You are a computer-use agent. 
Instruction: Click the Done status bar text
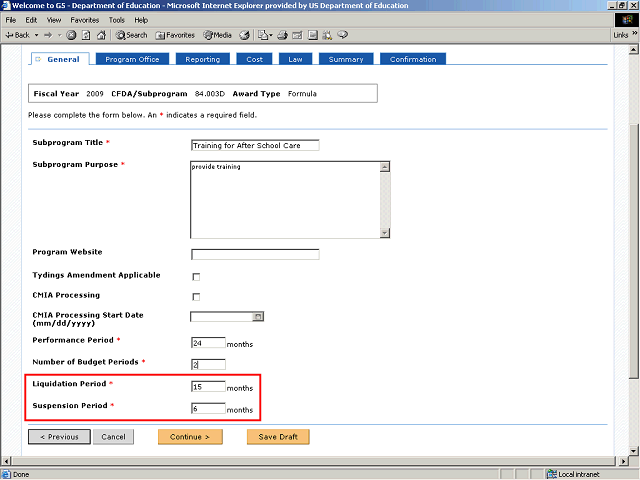coord(21,474)
